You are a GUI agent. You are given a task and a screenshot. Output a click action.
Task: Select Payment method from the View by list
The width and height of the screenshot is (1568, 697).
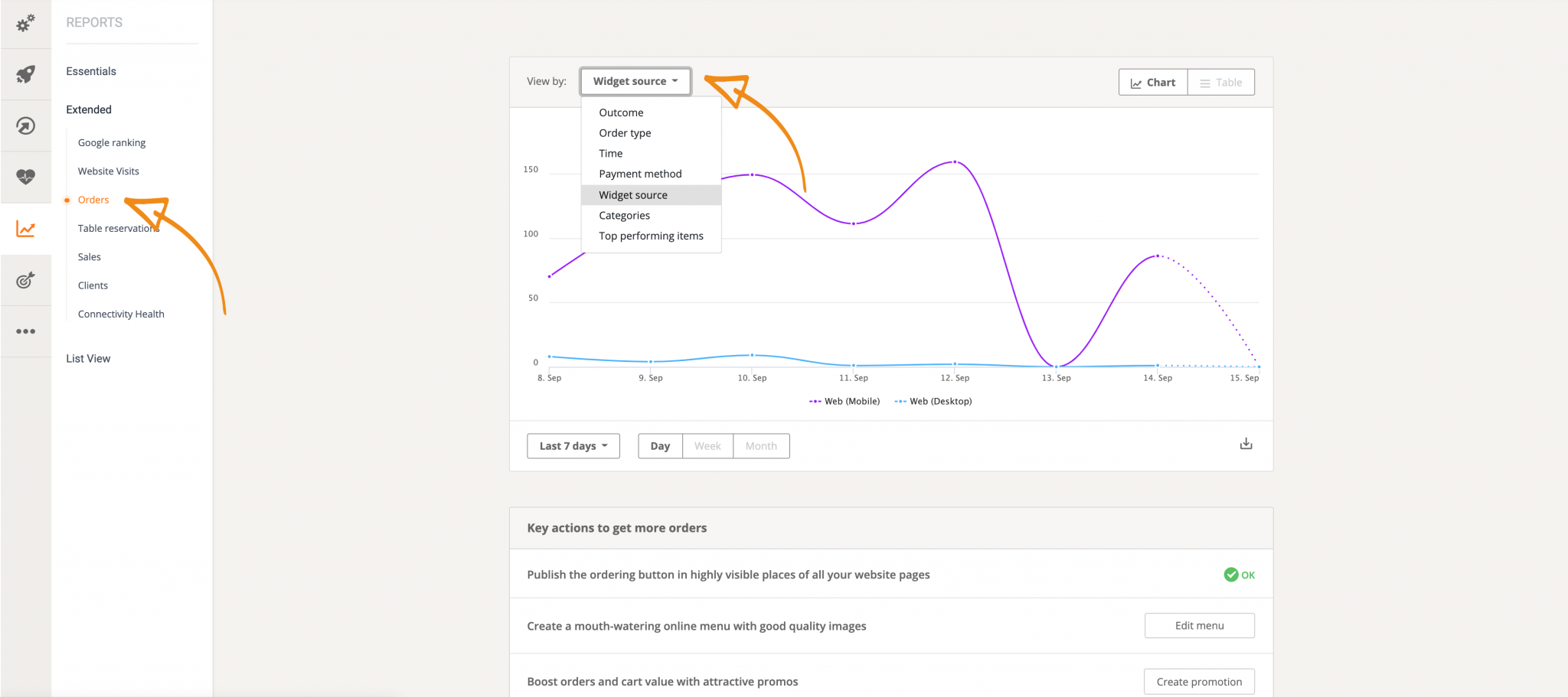click(x=640, y=174)
